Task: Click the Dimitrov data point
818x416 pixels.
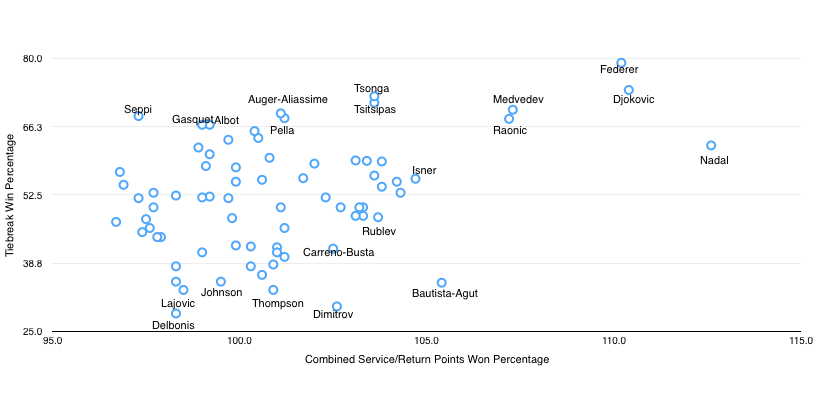Action: [x=337, y=307]
